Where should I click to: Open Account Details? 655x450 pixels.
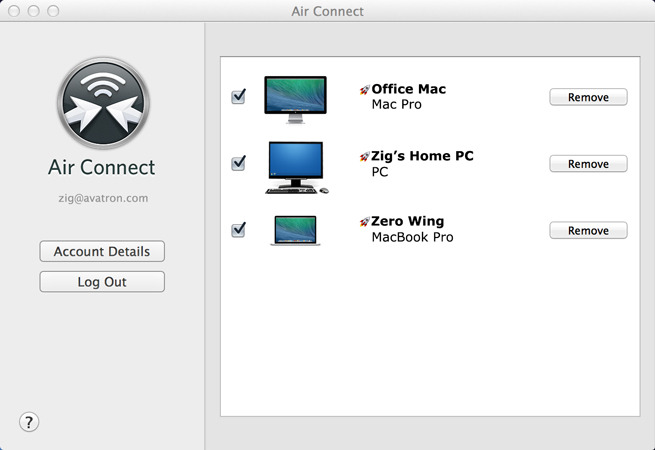point(102,252)
